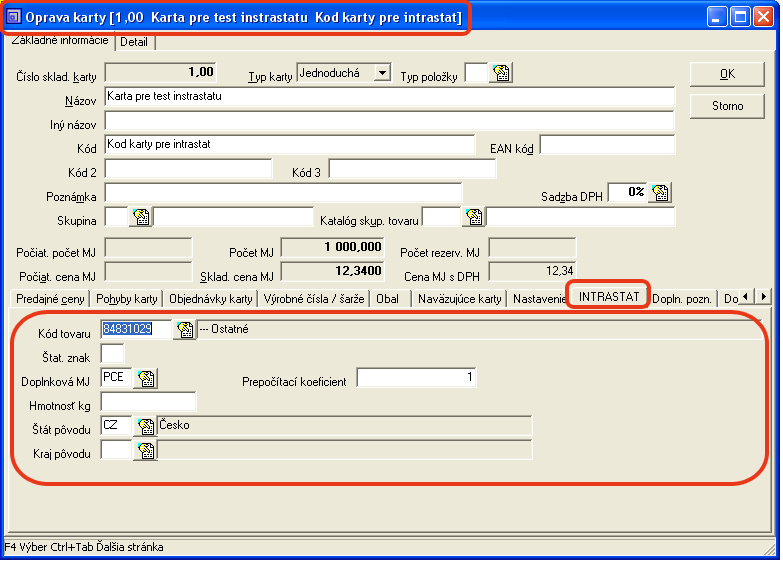Click the Kraj pôvodu code field
Viewport: 783px width, 563px height.
point(116,450)
